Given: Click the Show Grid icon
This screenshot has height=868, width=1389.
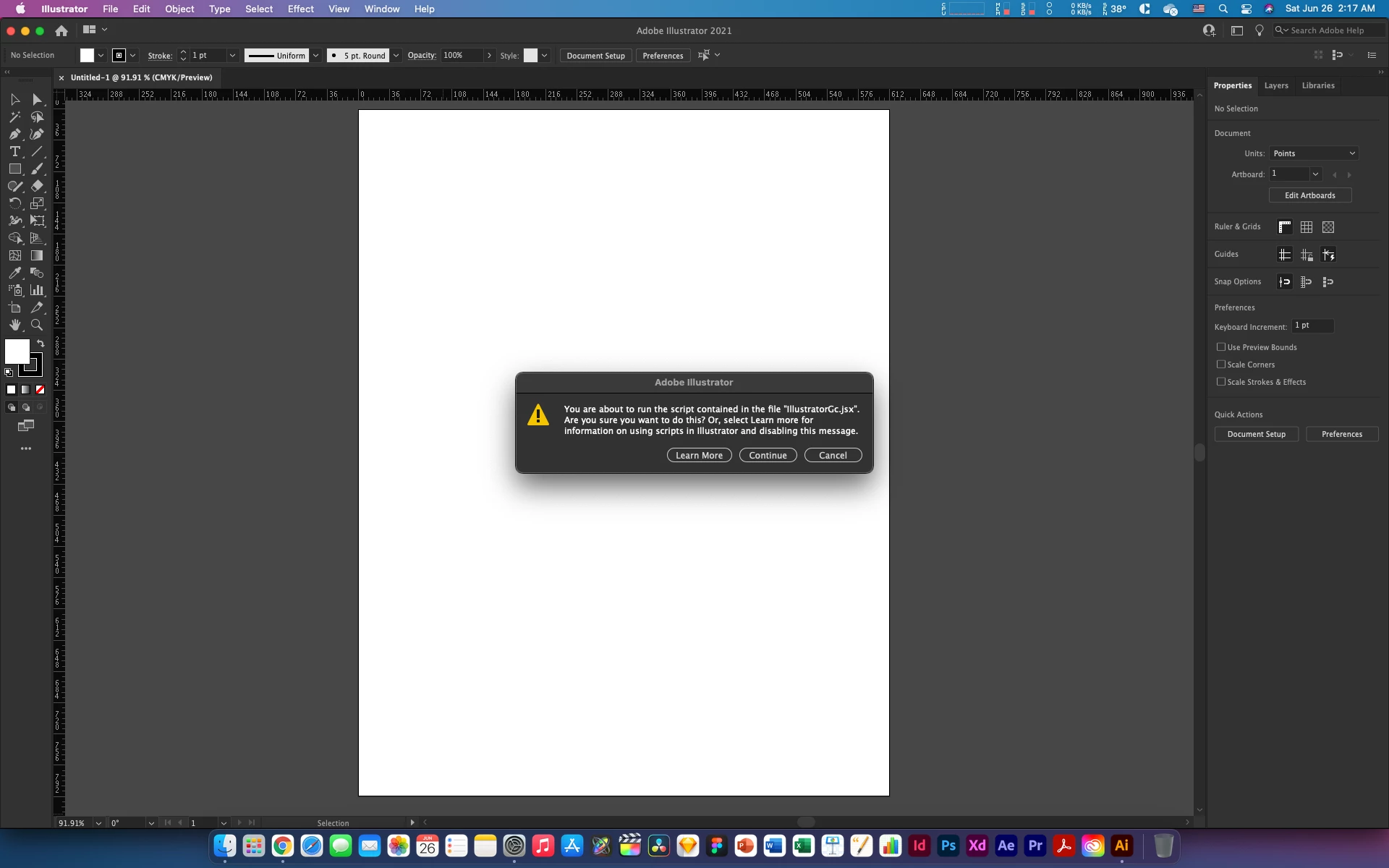Looking at the screenshot, I should pyautogui.click(x=1306, y=227).
